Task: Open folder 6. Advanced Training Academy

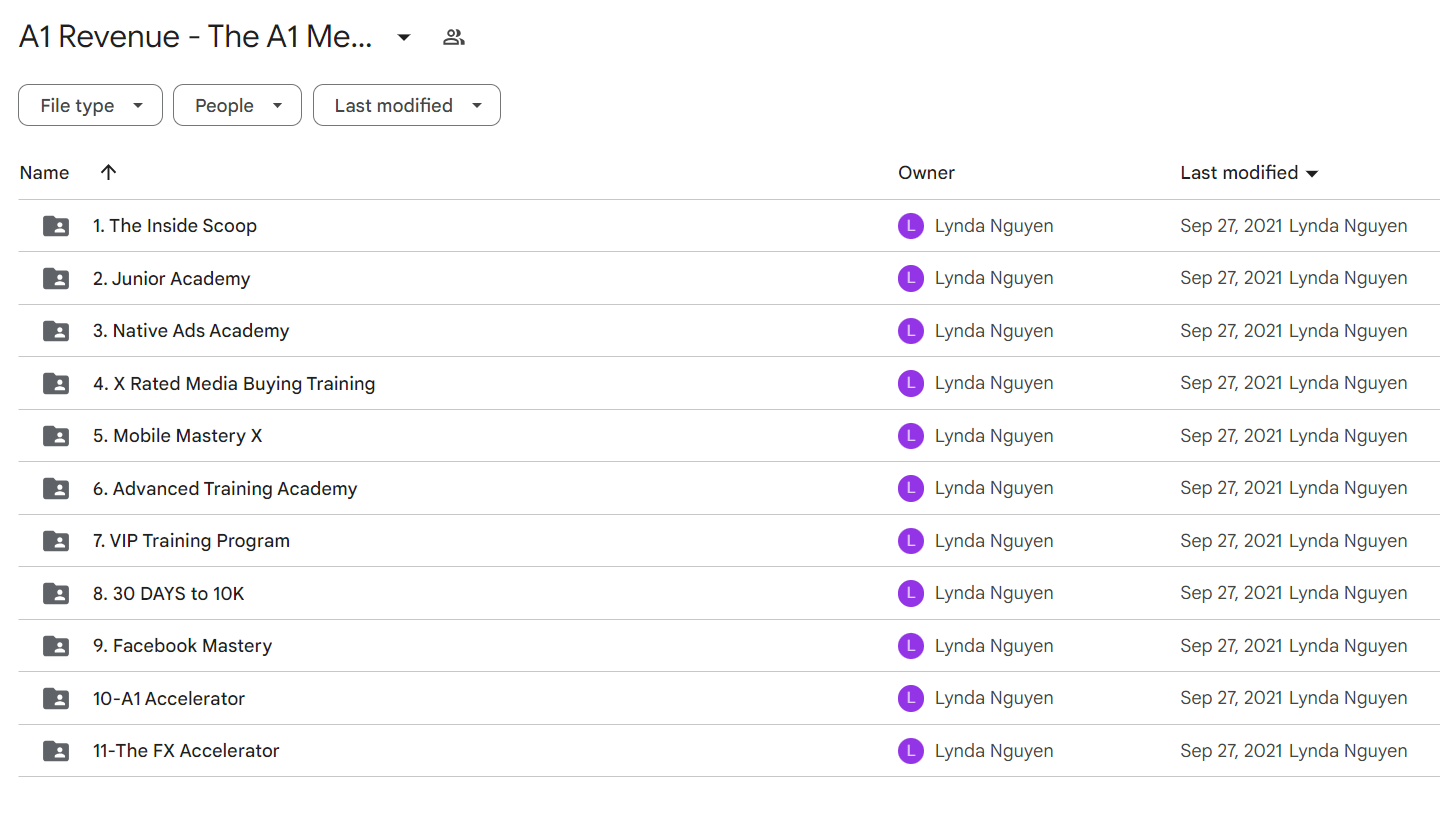Action: 225,489
